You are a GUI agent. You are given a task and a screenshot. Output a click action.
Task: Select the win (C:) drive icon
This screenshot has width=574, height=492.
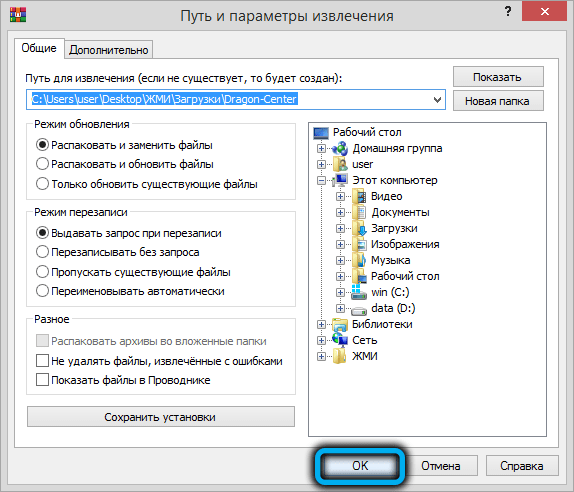[359, 292]
